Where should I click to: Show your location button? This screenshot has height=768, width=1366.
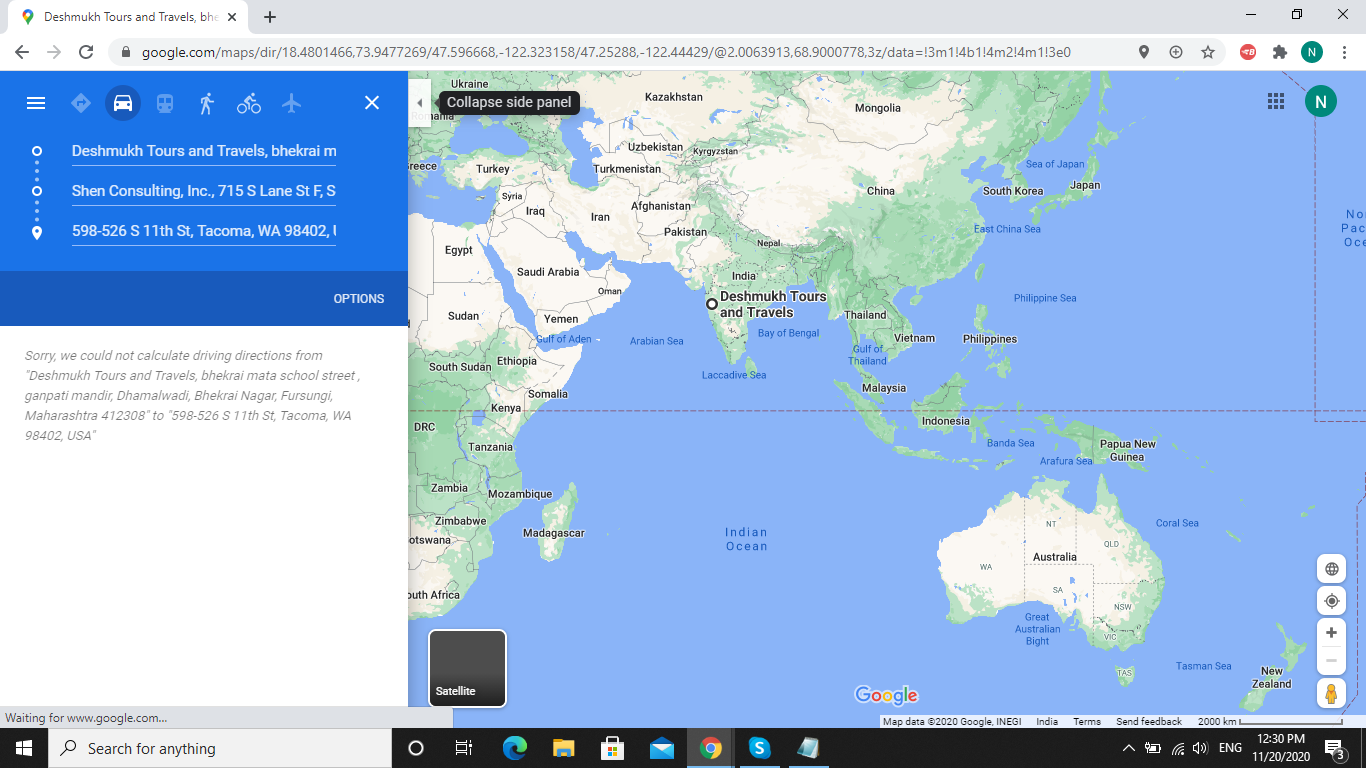tap(1331, 601)
